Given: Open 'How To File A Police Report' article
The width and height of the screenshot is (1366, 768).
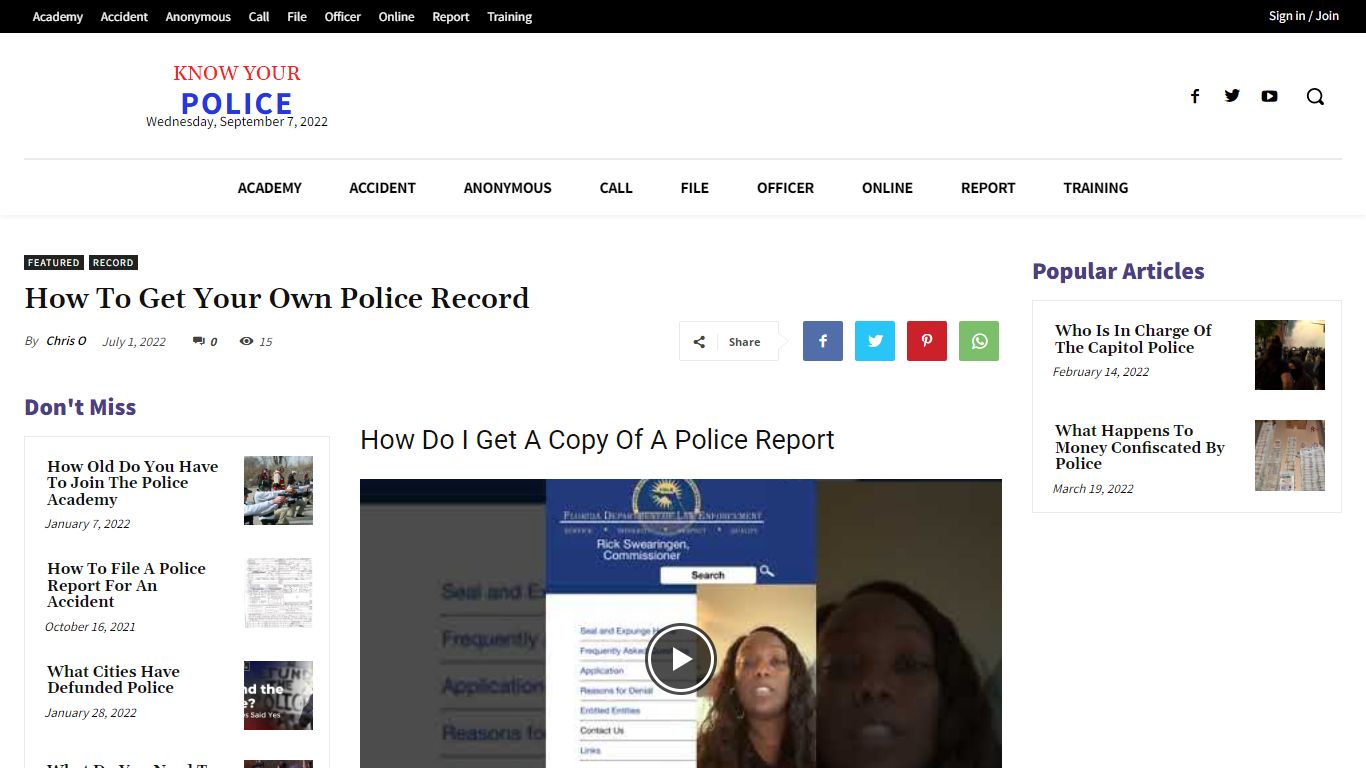Looking at the screenshot, I should [126, 585].
